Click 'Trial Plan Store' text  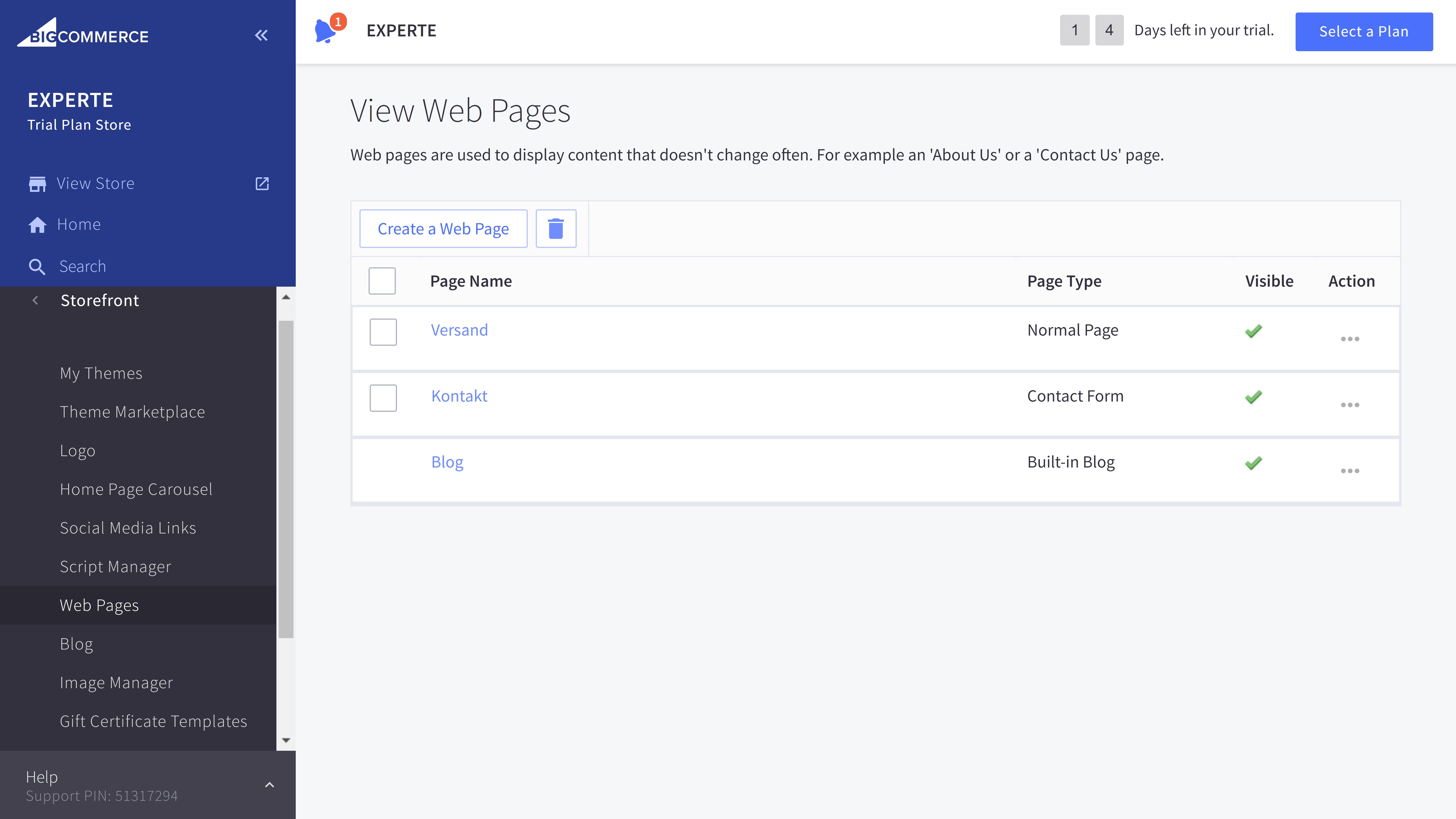click(x=79, y=125)
